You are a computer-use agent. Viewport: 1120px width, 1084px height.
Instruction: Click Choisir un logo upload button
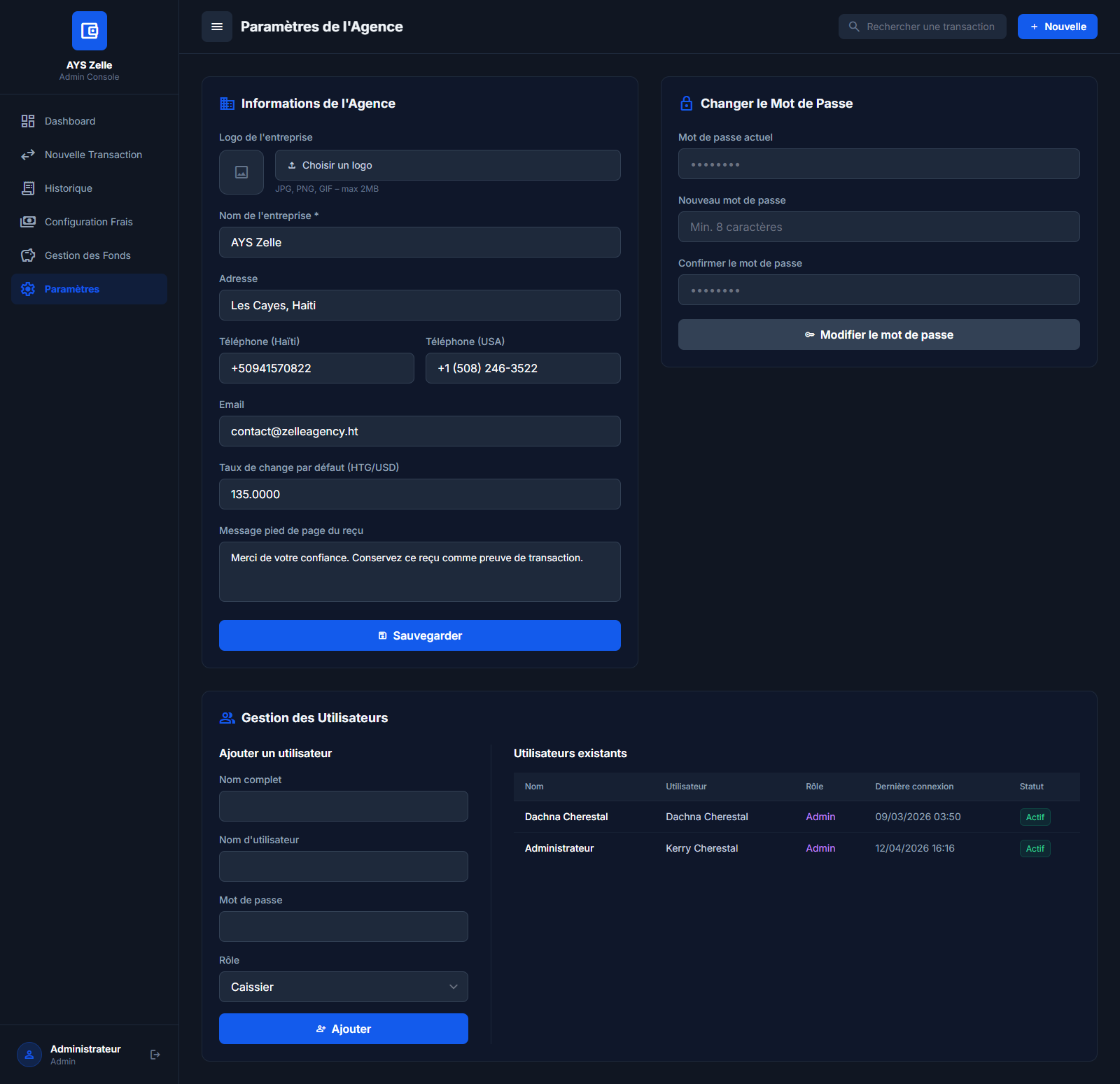pos(447,165)
